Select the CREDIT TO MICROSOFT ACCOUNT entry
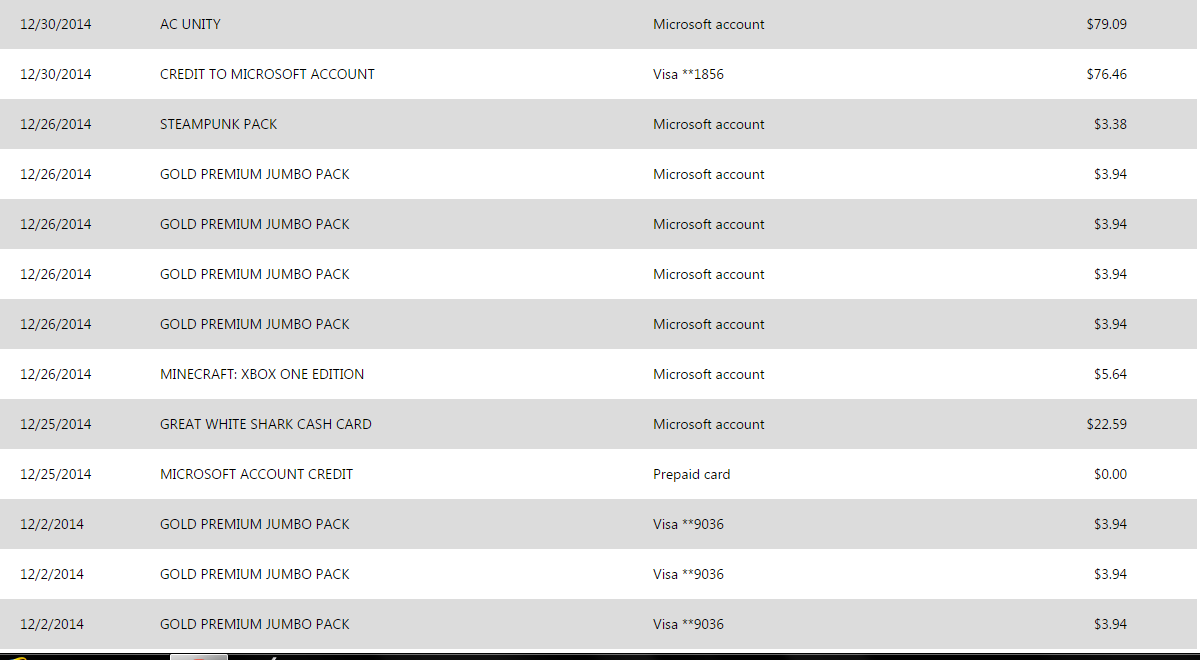Viewport: 1200px width, 660px height. click(x=267, y=74)
